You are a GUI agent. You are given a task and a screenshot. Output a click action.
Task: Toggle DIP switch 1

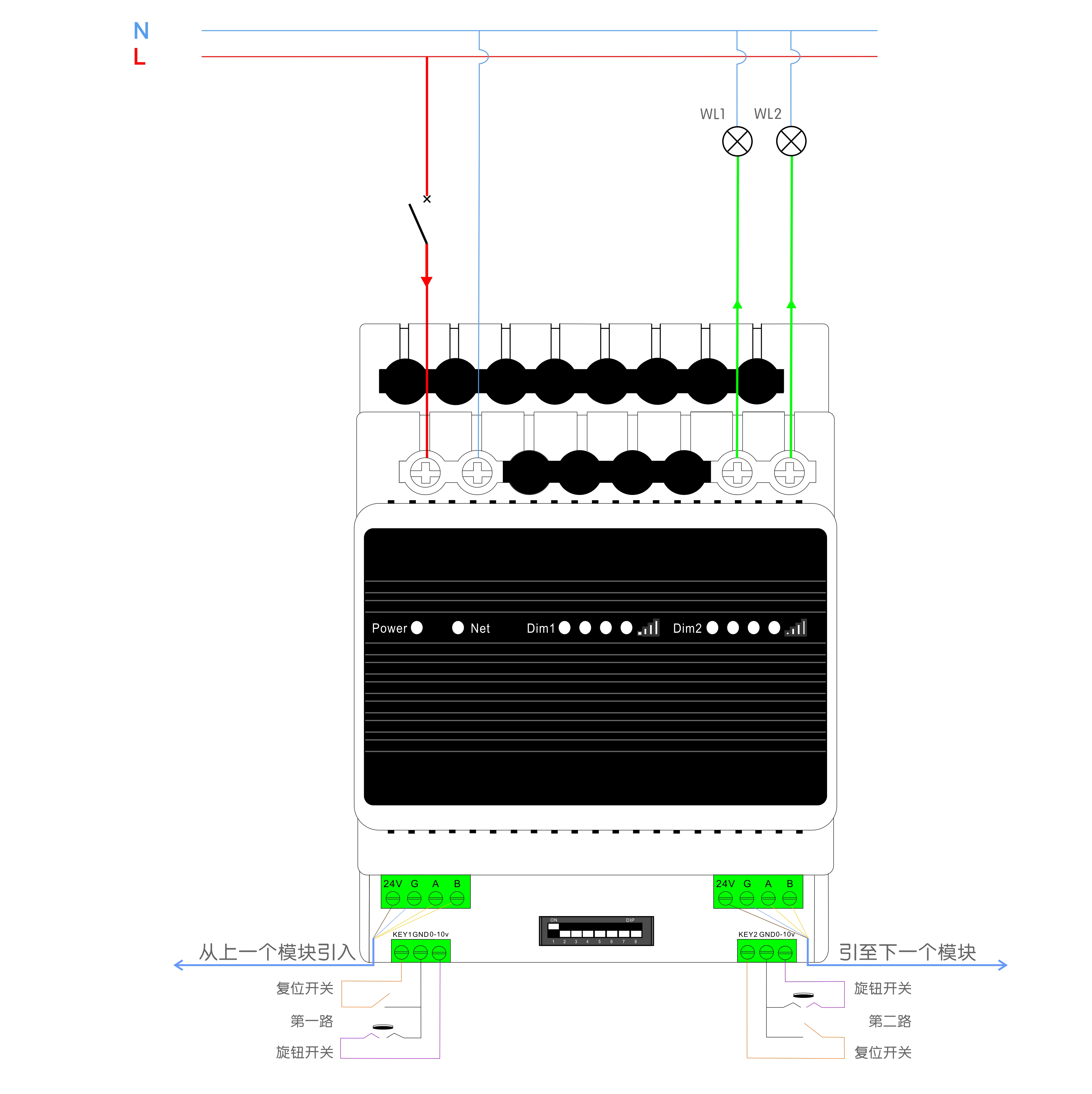[x=553, y=930]
